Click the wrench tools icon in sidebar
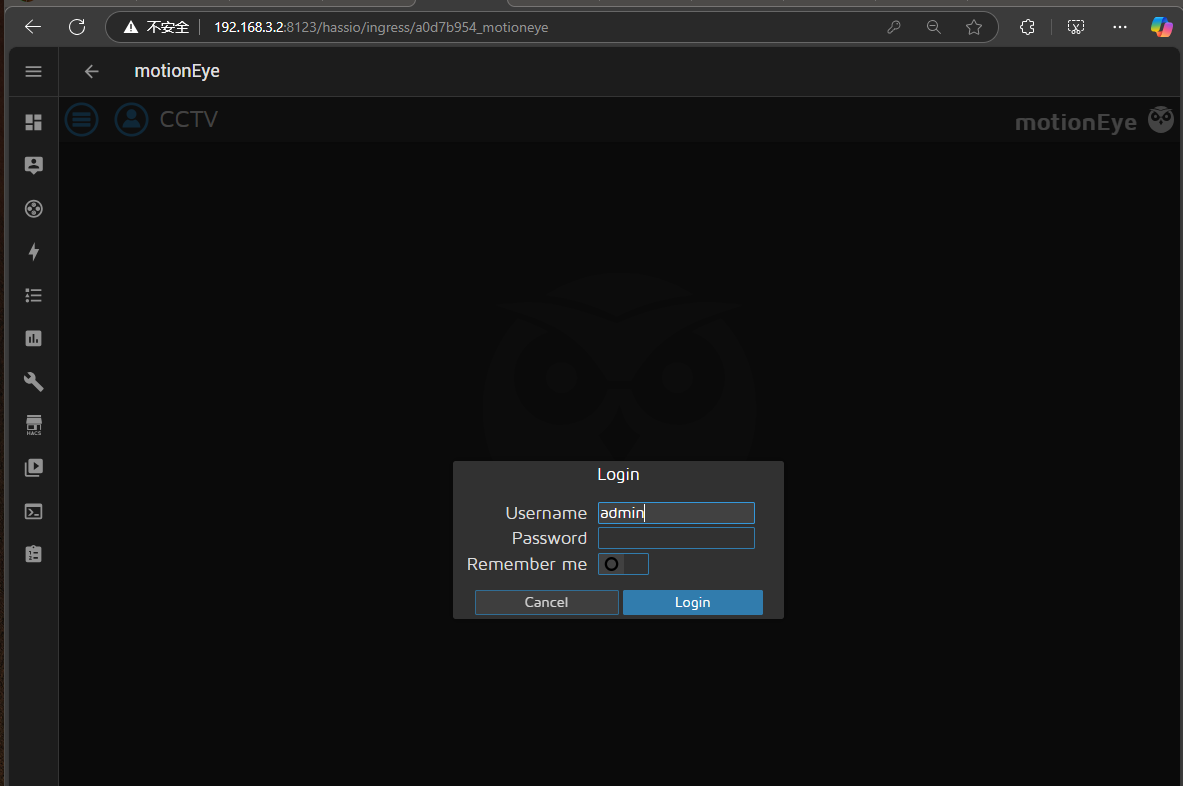The width and height of the screenshot is (1183, 786). [x=34, y=382]
